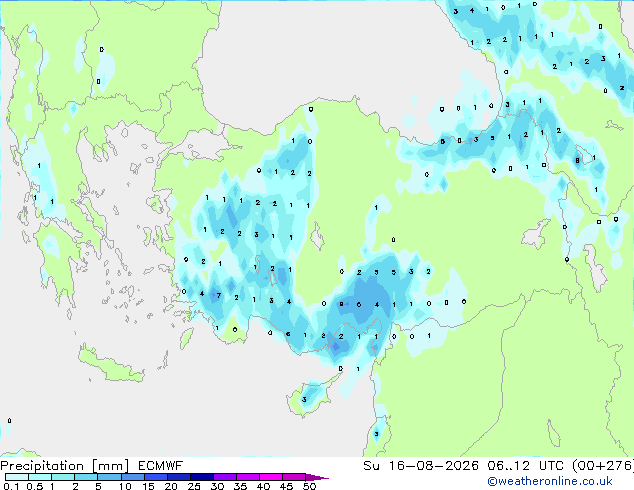
Task: Click the precipitation value '7' on the map
Action: point(219,296)
